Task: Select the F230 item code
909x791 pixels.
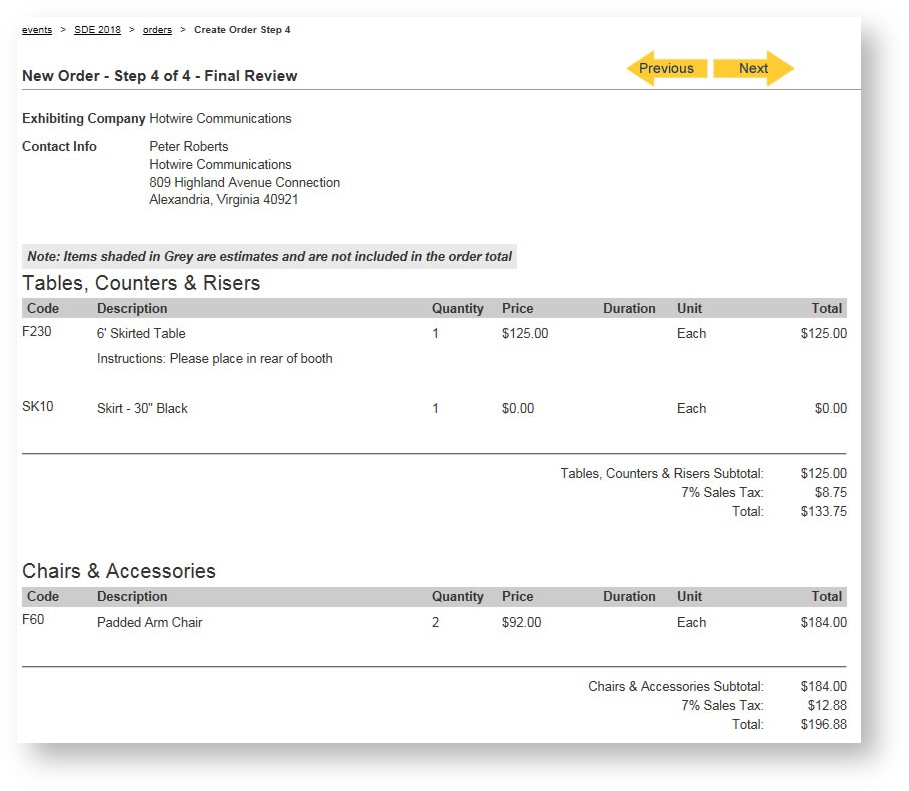Action: tap(37, 332)
